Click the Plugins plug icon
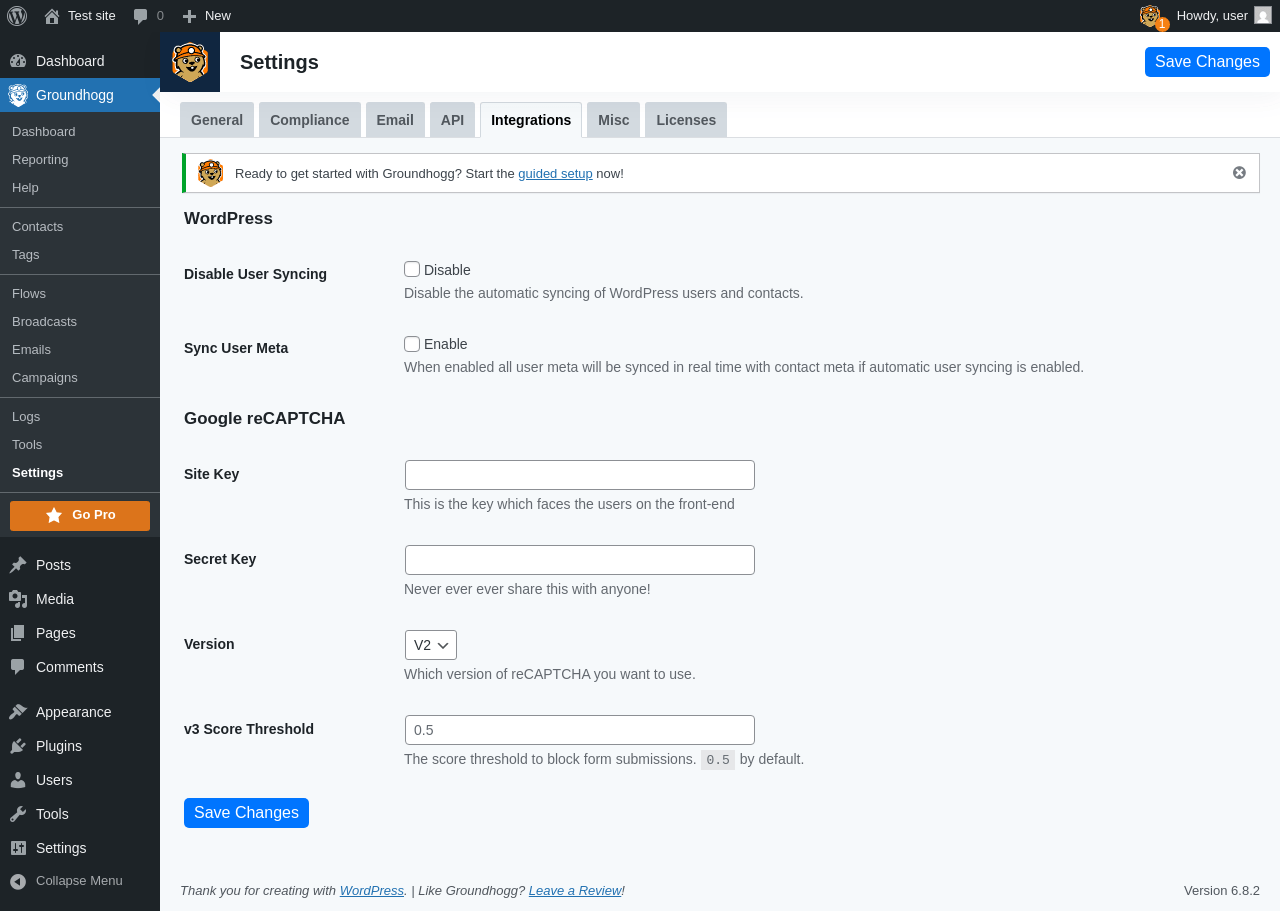1280x911 pixels. pyautogui.click(x=18, y=746)
